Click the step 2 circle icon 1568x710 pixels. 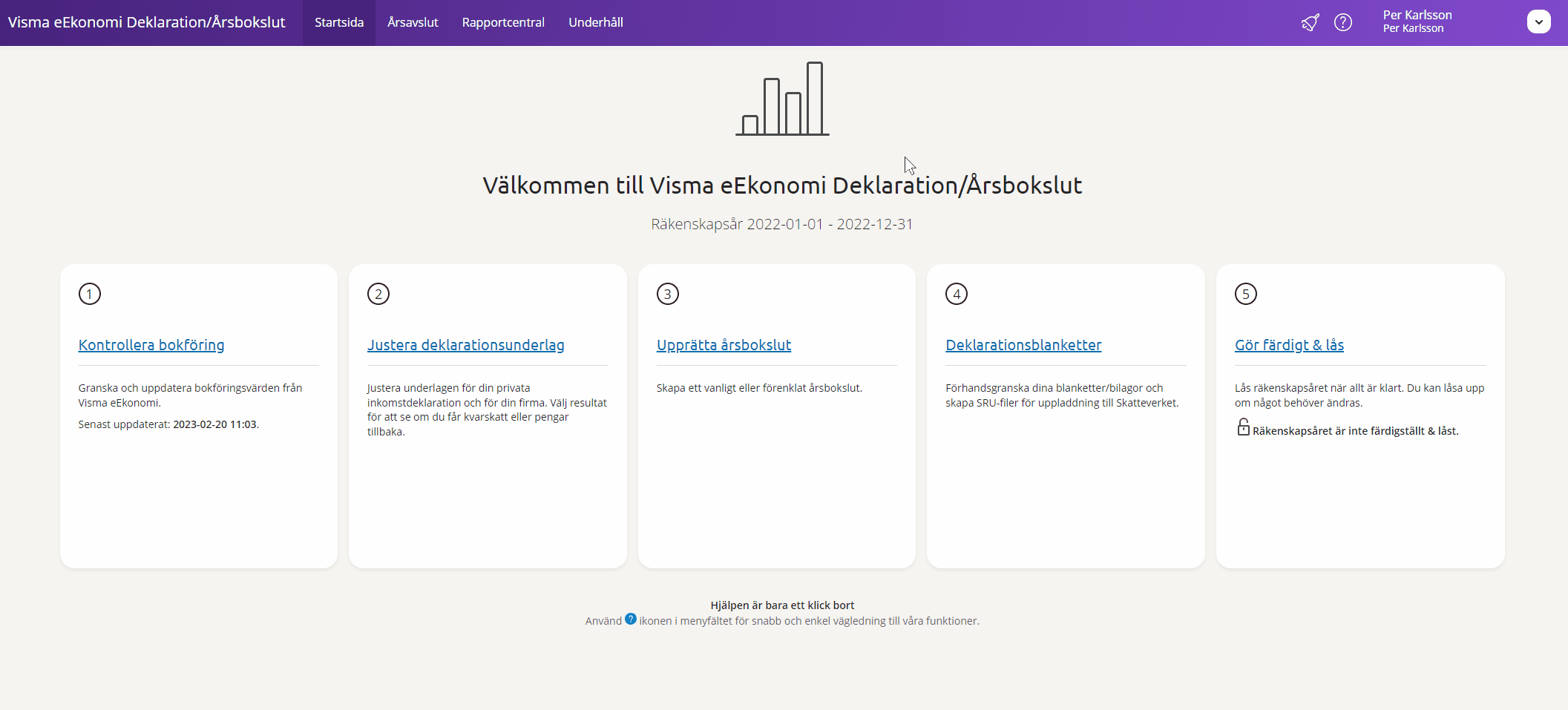pos(378,294)
